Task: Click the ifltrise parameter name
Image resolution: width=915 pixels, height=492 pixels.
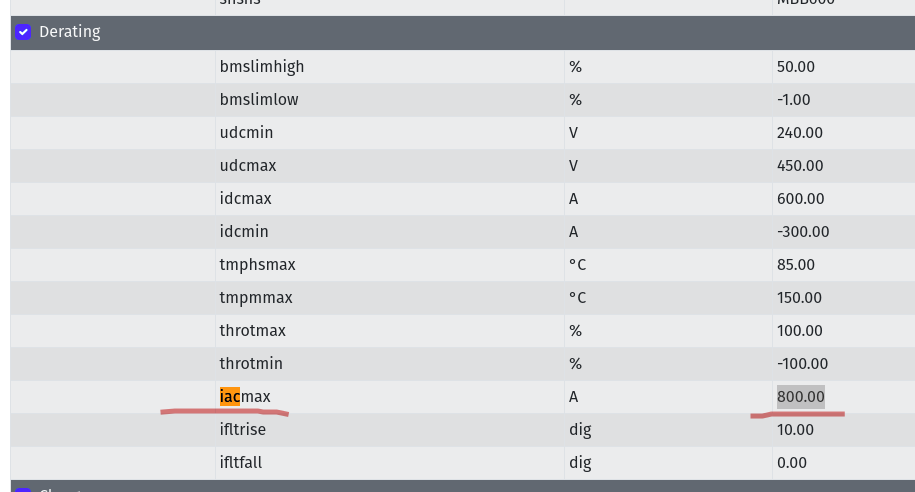Action: pos(243,430)
